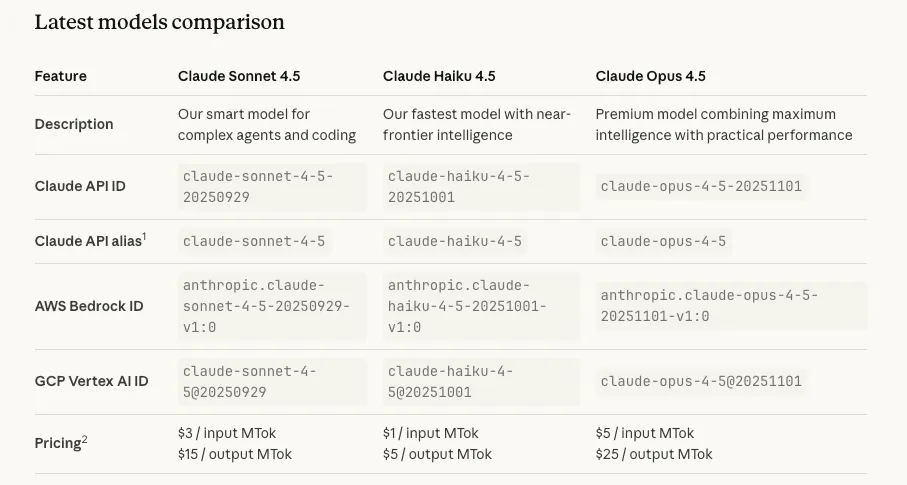This screenshot has height=485, width=907.
Task: Select the claude-opus-4-5-20251101 API ID code
Action: (701, 186)
